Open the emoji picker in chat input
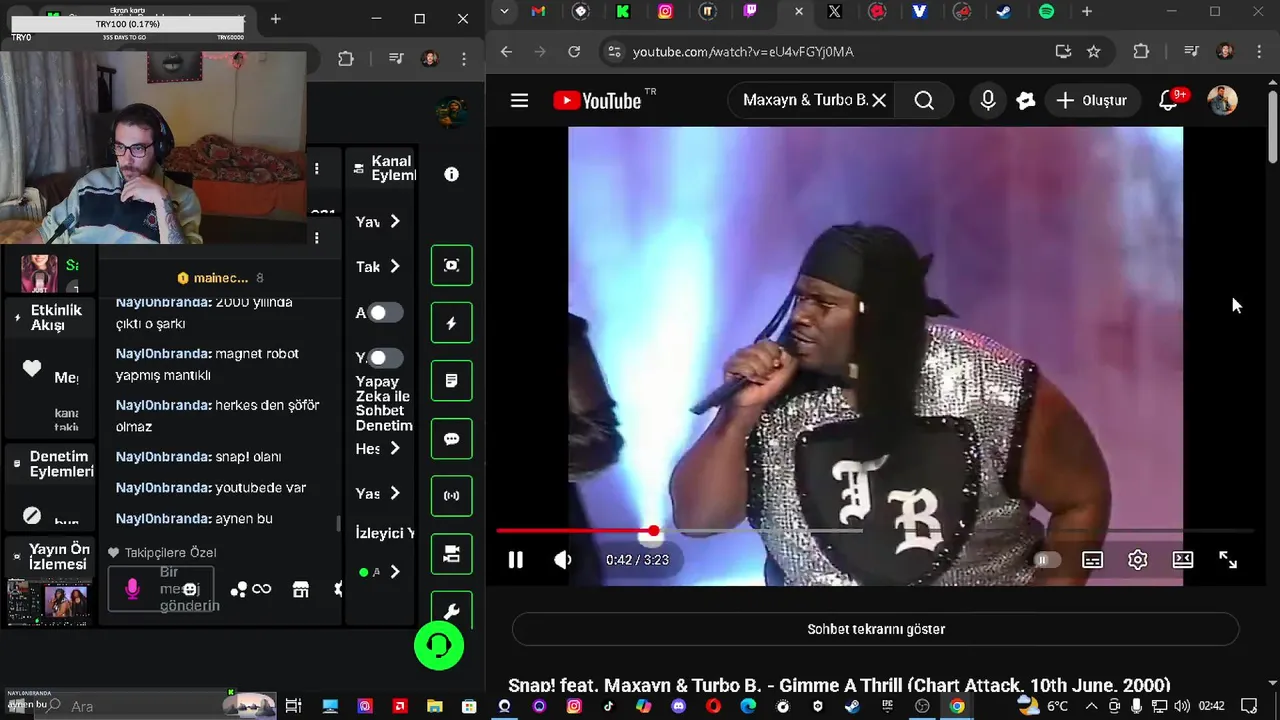Viewport: 1280px width, 720px height. pyautogui.click(x=190, y=590)
